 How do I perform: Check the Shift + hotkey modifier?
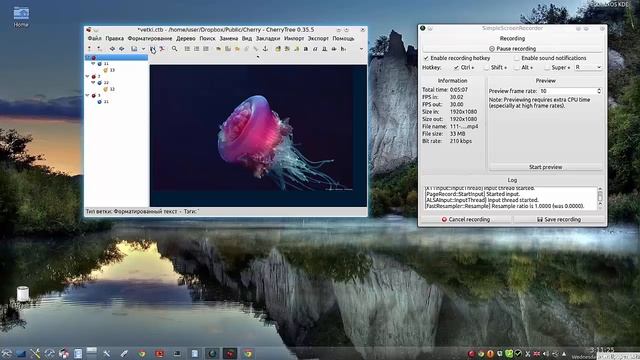click(487, 68)
